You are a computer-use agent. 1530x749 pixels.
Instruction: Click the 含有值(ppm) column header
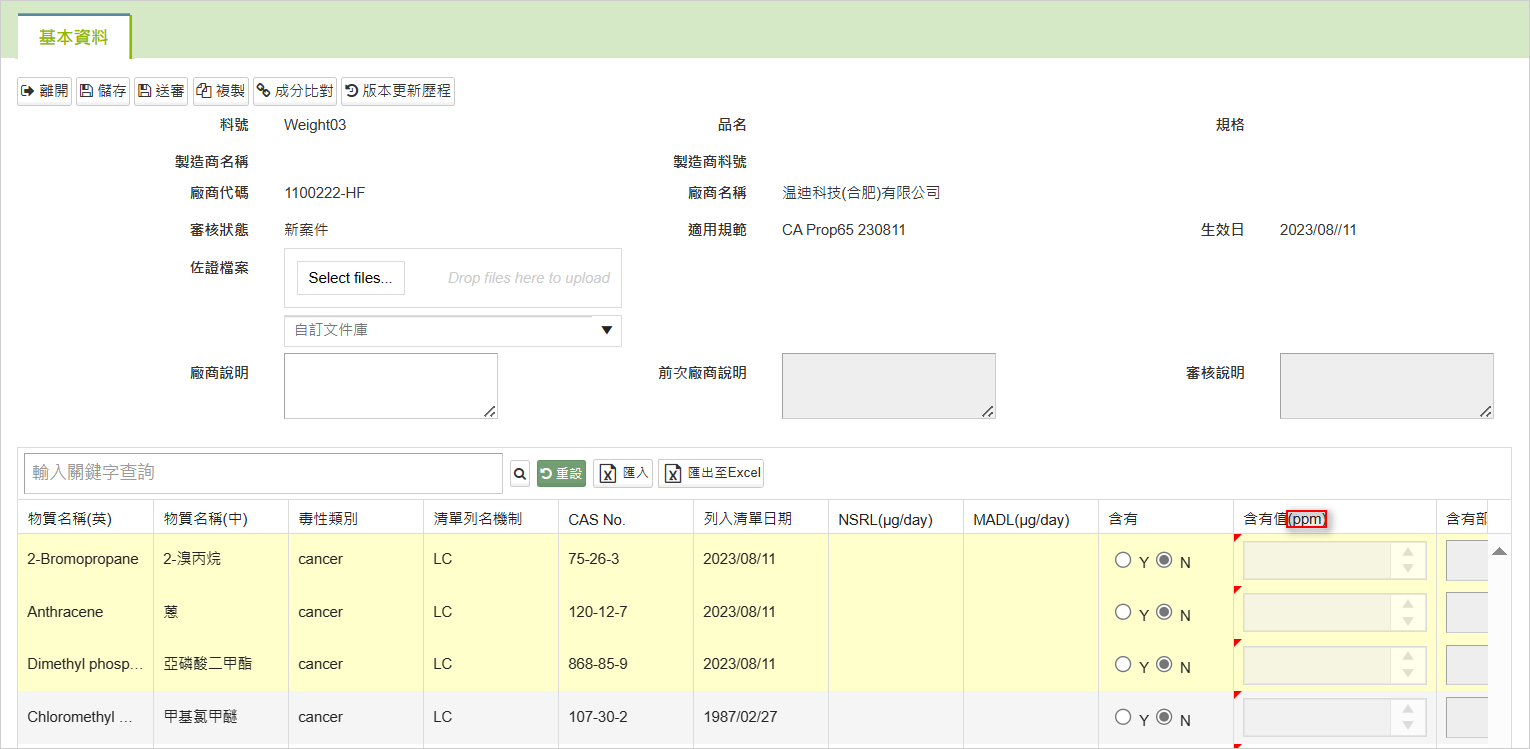coord(1334,518)
